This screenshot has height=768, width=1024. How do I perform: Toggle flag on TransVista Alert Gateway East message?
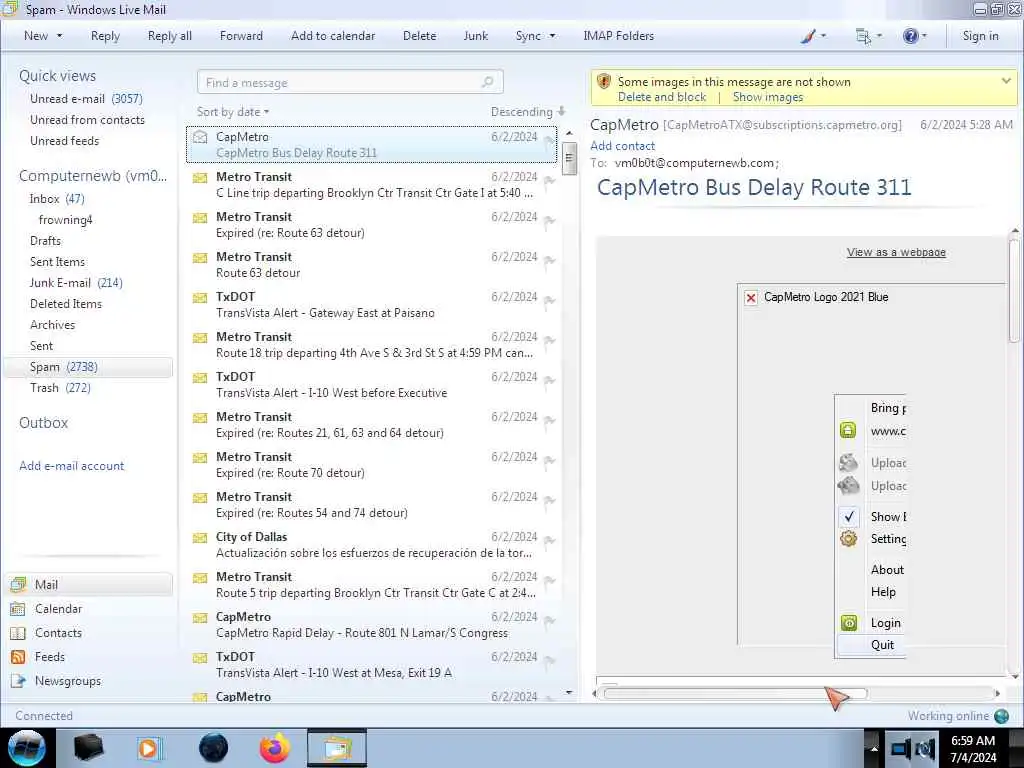[550, 301]
